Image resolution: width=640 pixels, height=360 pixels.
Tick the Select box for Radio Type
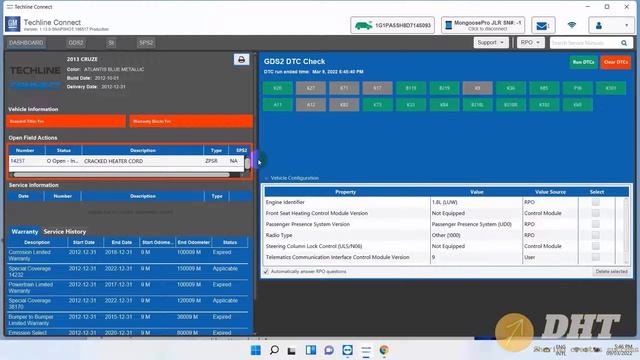[x=596, y=235]
